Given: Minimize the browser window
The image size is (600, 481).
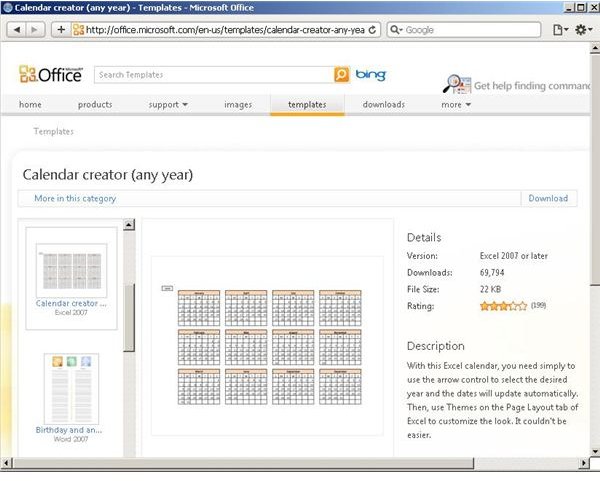Looking at the screenshot, I should [x=569, y=7].
